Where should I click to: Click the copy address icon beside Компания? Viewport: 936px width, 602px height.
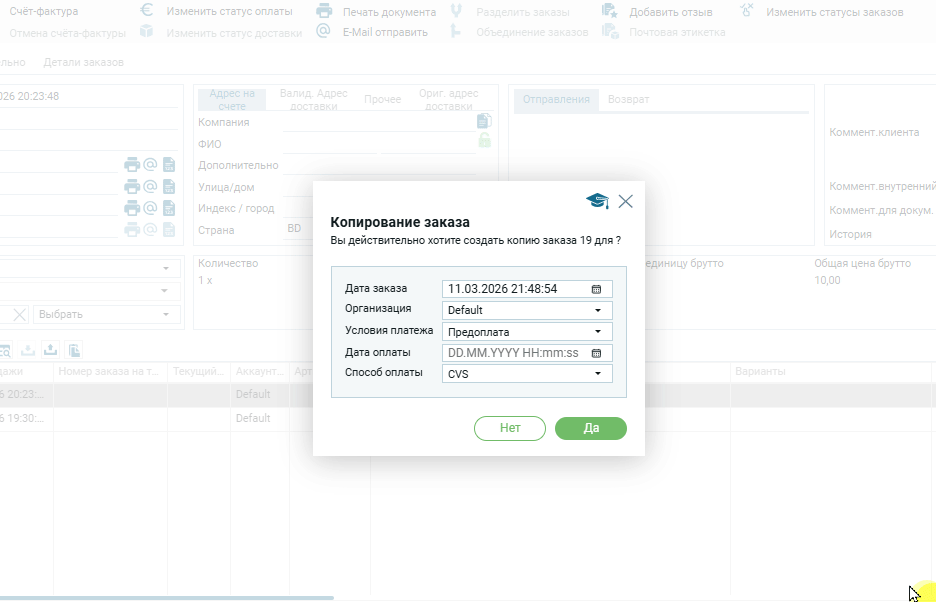pyautogui.click(x=484, y=121)
